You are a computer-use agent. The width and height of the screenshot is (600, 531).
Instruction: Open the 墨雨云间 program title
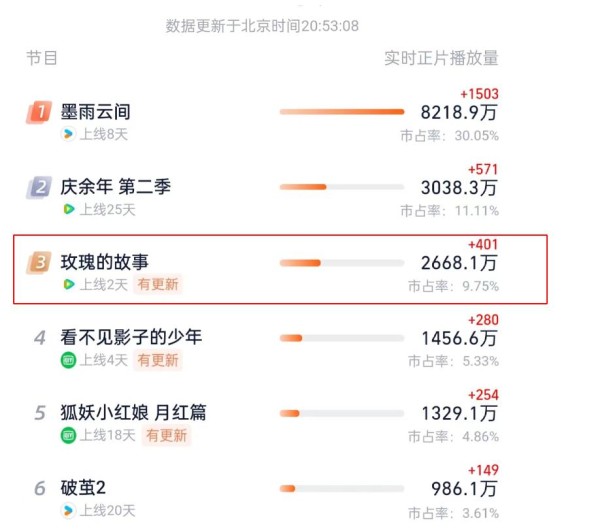[x=95, y=111]
